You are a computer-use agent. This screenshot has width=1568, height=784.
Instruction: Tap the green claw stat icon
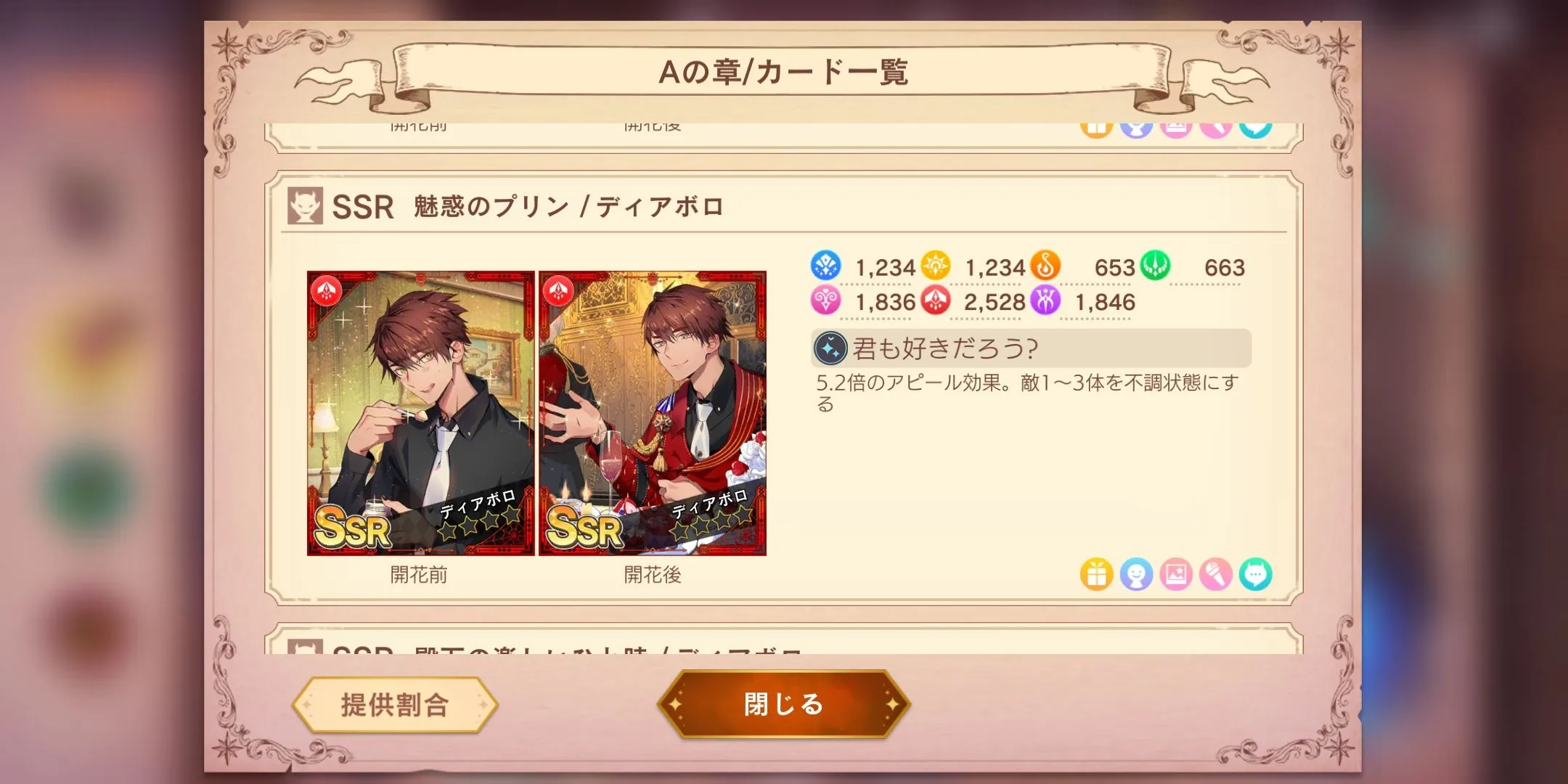pyautogui.click(x=1154, y=266)
